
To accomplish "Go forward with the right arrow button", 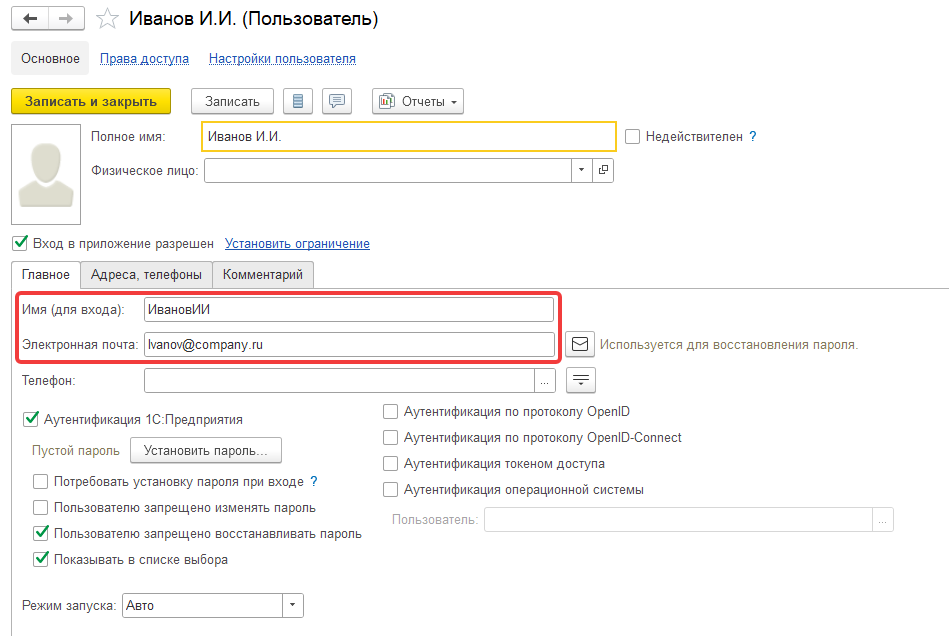I will [x=66, y=19].
